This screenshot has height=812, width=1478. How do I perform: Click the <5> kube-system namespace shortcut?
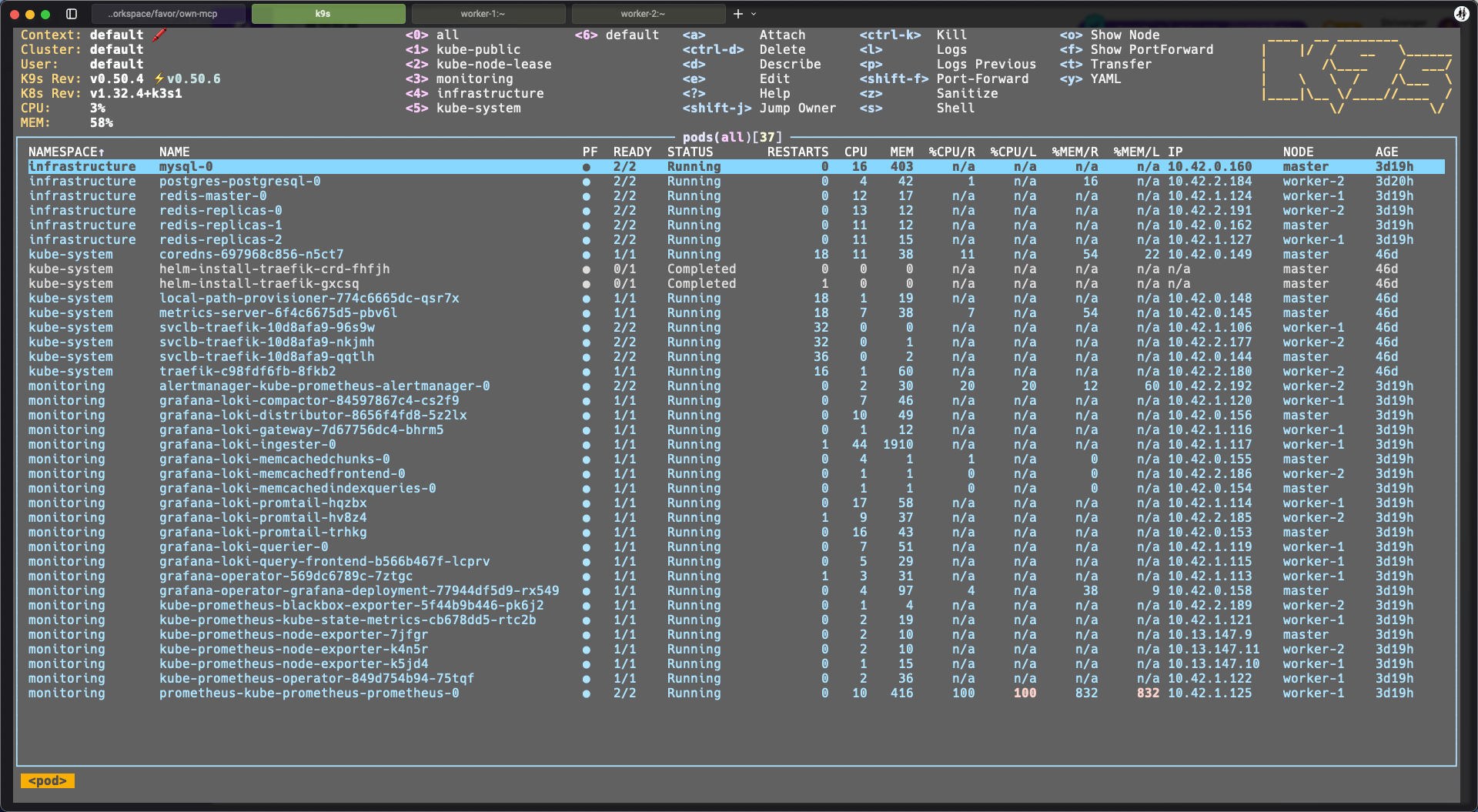[463, 109]
